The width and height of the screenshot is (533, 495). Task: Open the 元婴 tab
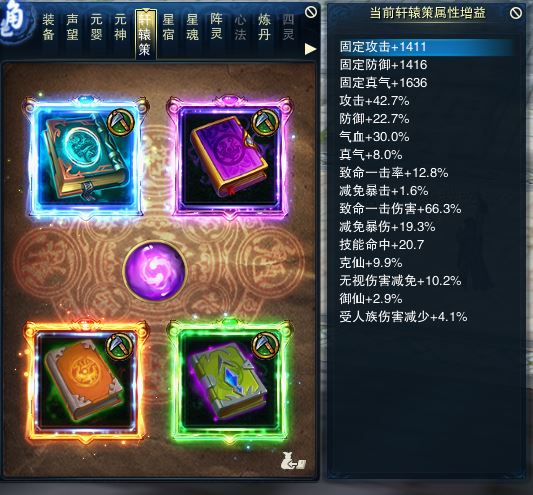tap(96, 27)
